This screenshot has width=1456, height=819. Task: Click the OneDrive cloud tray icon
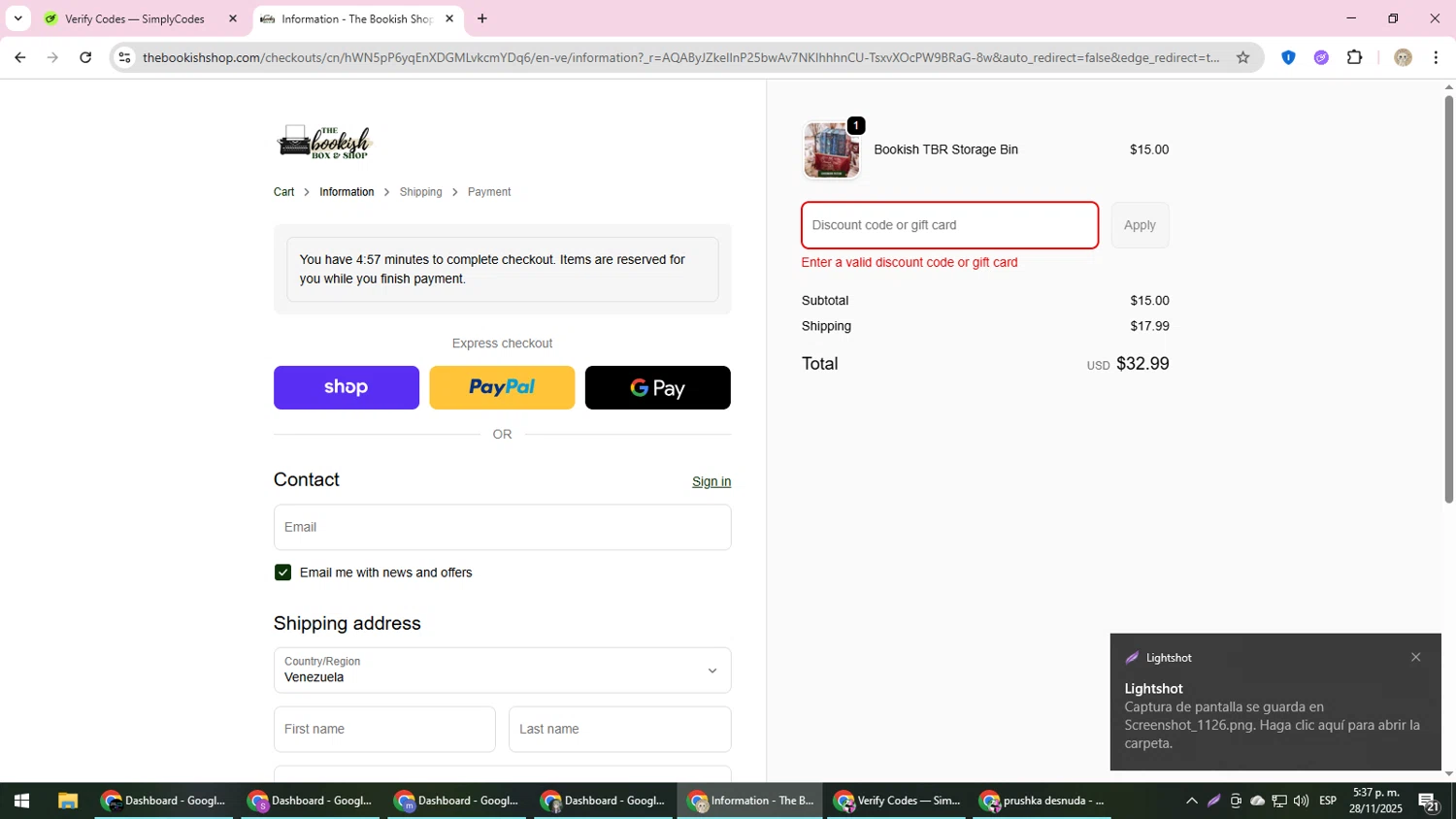tap(1258, 801)
